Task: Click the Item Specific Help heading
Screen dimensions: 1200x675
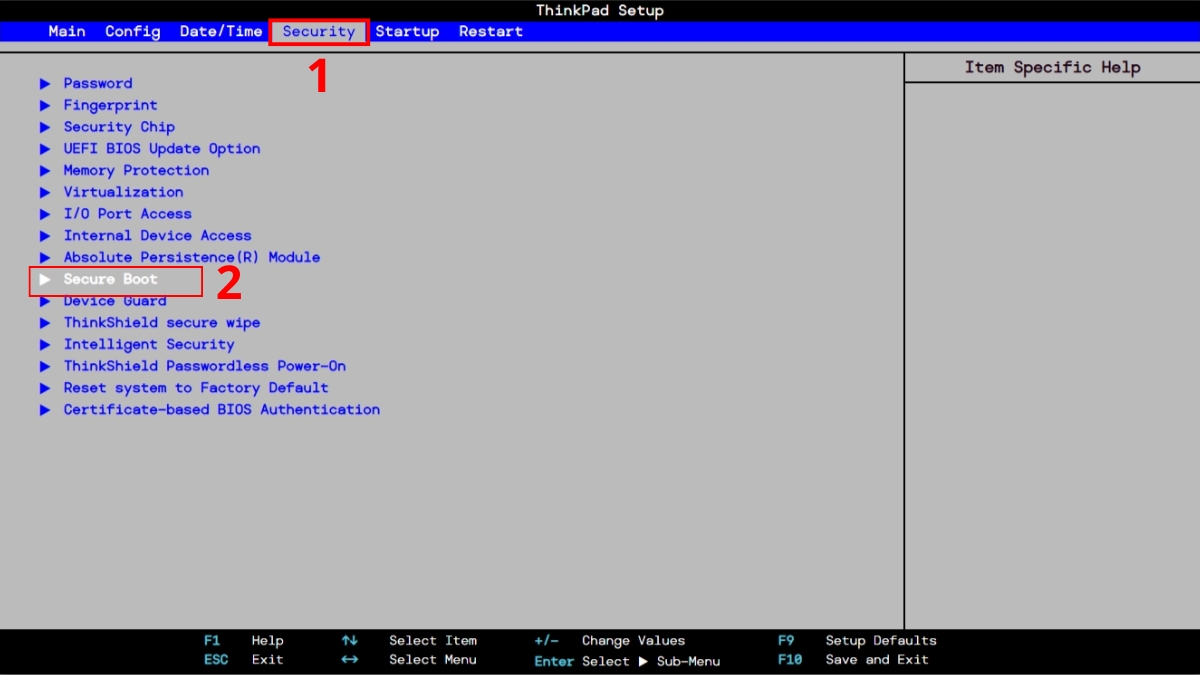Action: click(1052, 67)
